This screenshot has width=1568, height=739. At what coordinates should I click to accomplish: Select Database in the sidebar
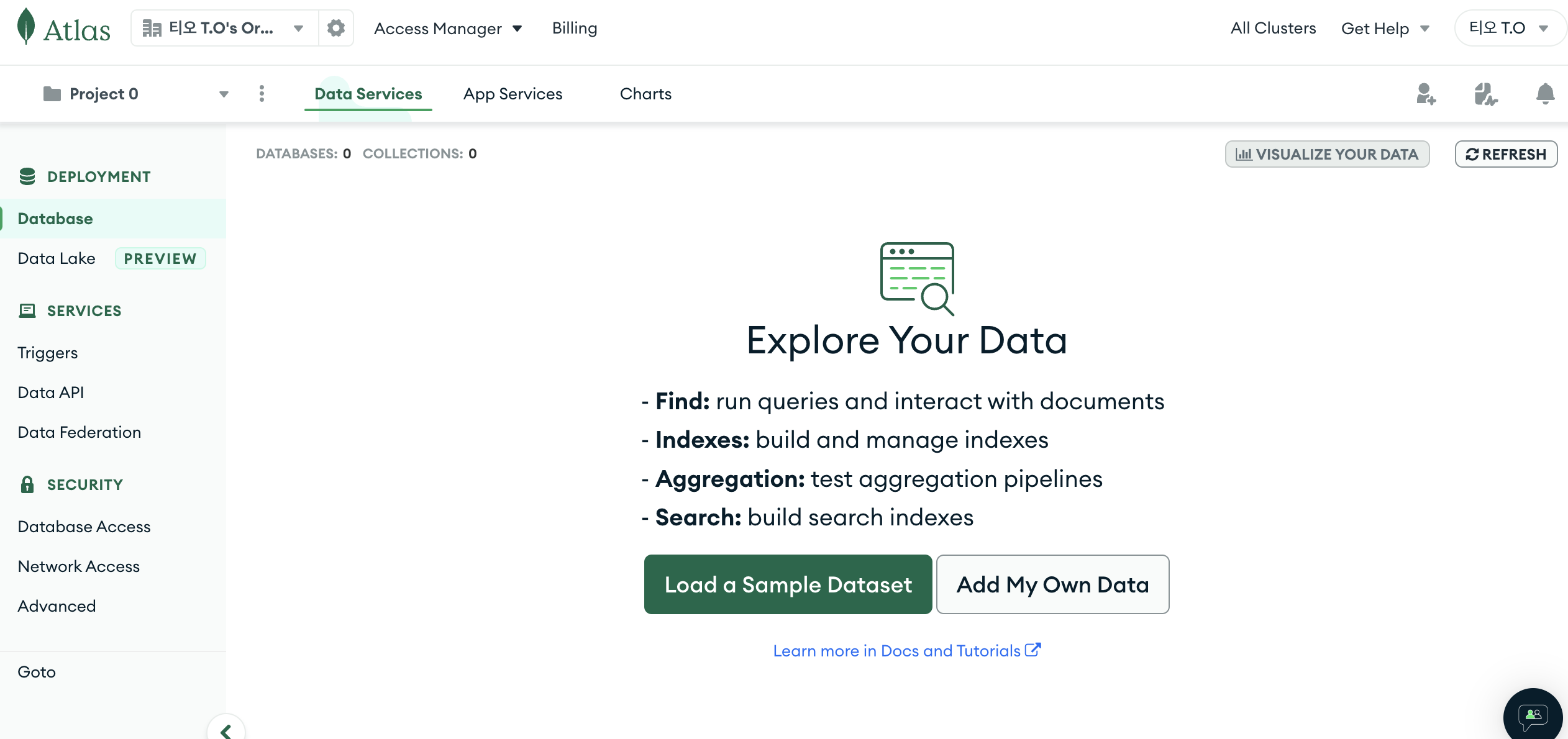[113, 219]
